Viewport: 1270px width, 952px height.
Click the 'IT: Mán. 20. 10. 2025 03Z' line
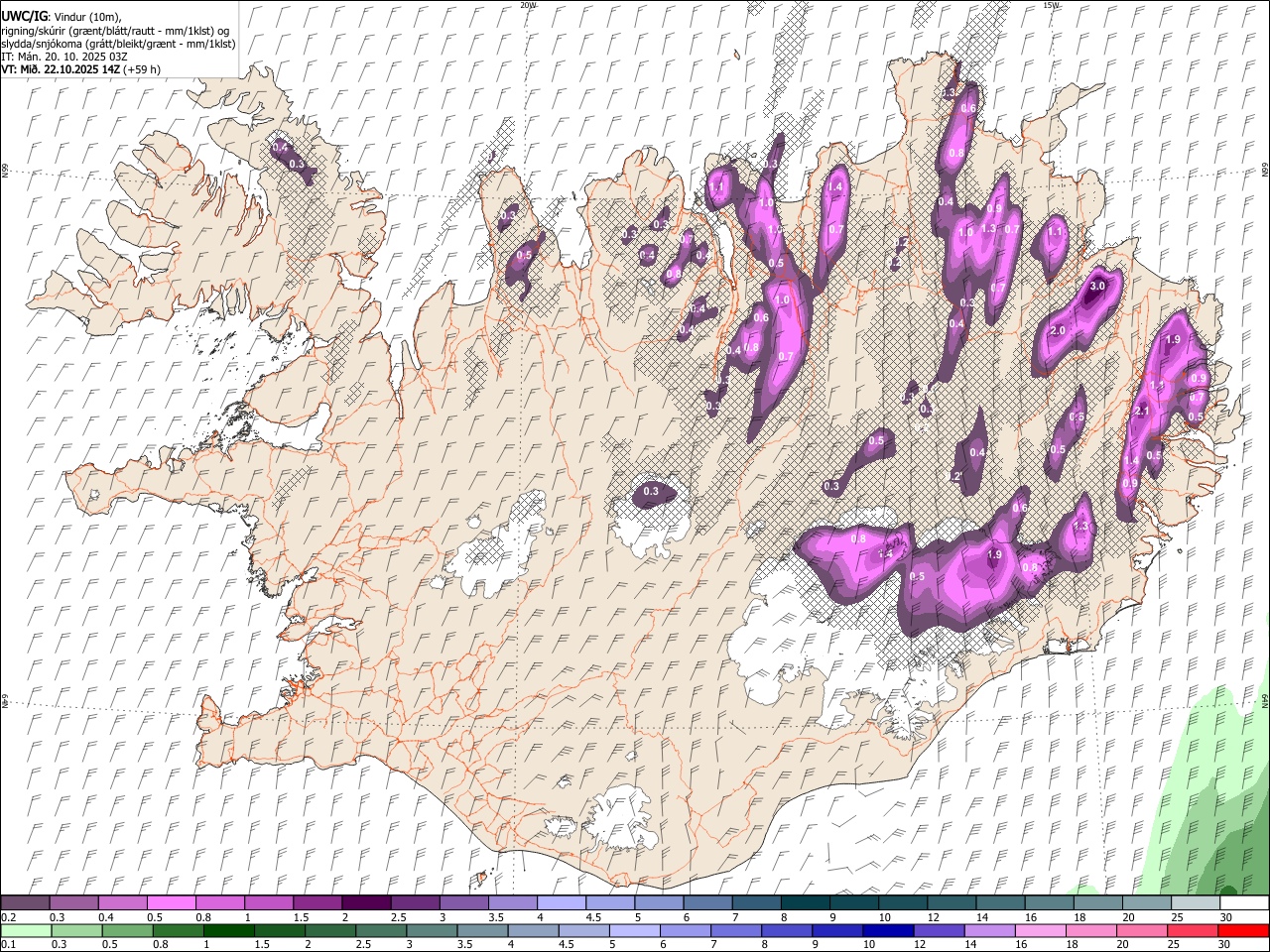(x=63, y=57)
